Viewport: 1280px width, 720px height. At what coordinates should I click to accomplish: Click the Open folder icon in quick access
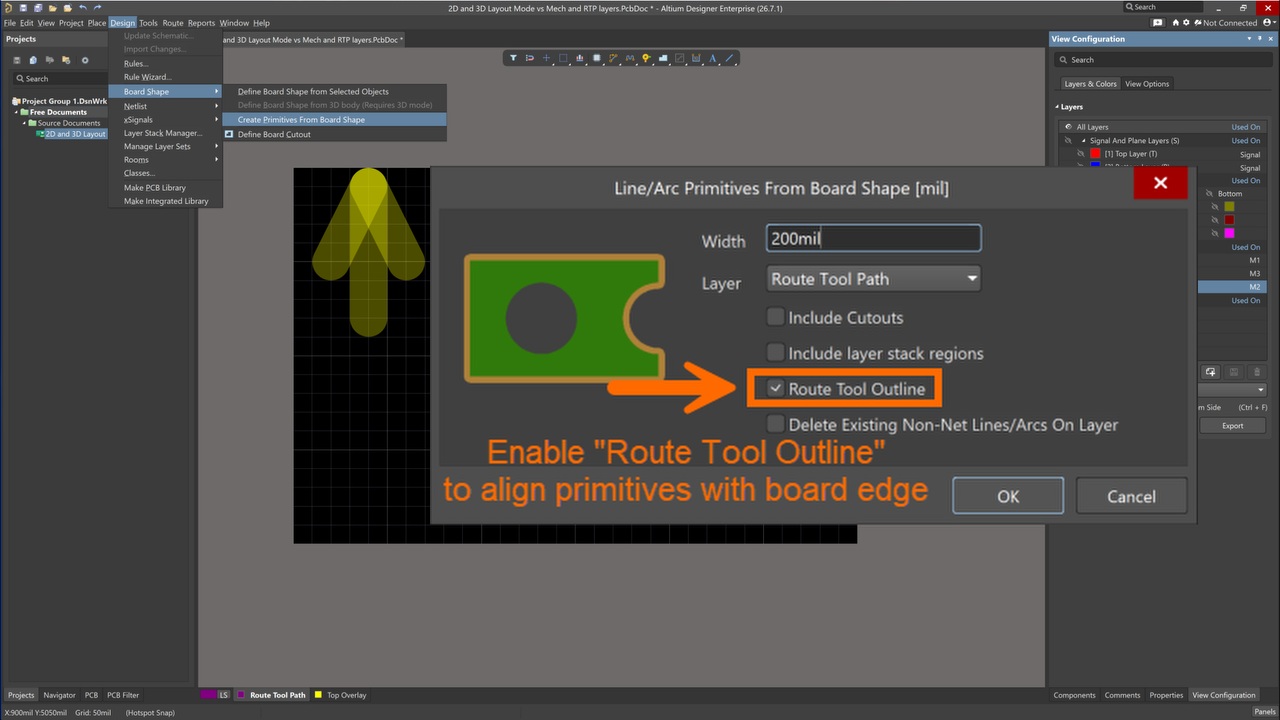tap(52, 8)
